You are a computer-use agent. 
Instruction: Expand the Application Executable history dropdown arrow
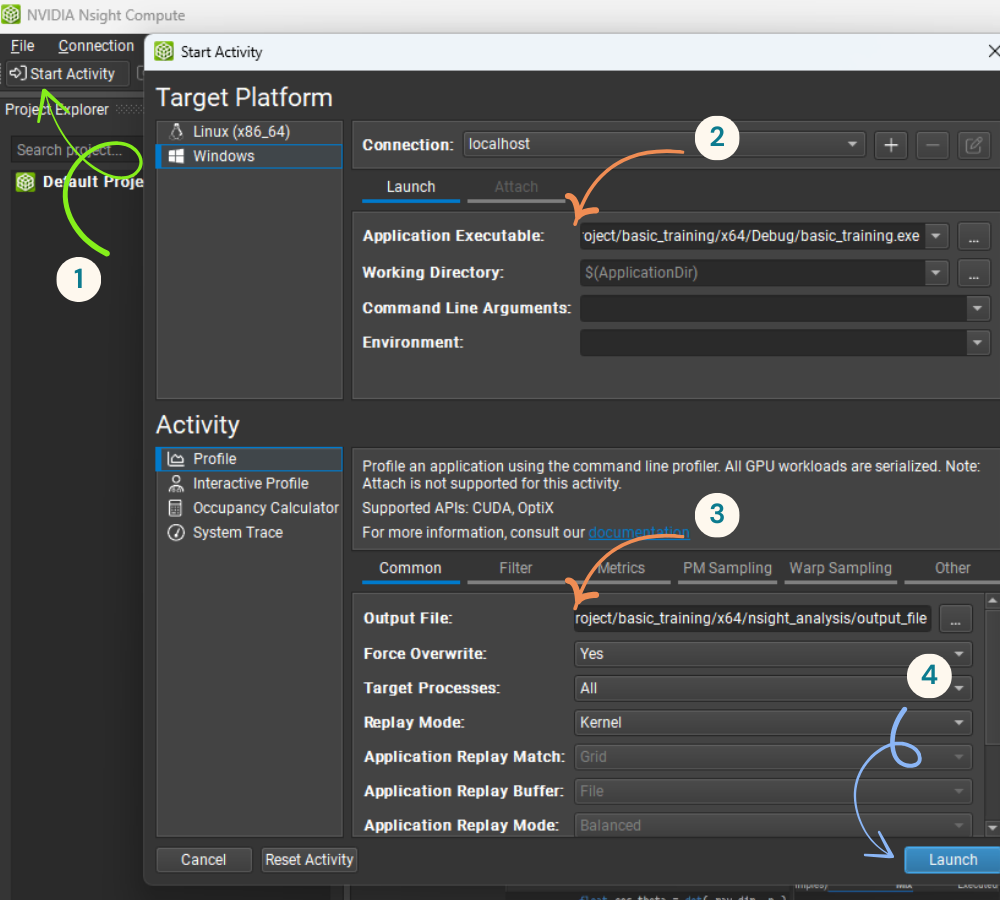[936, 236]
